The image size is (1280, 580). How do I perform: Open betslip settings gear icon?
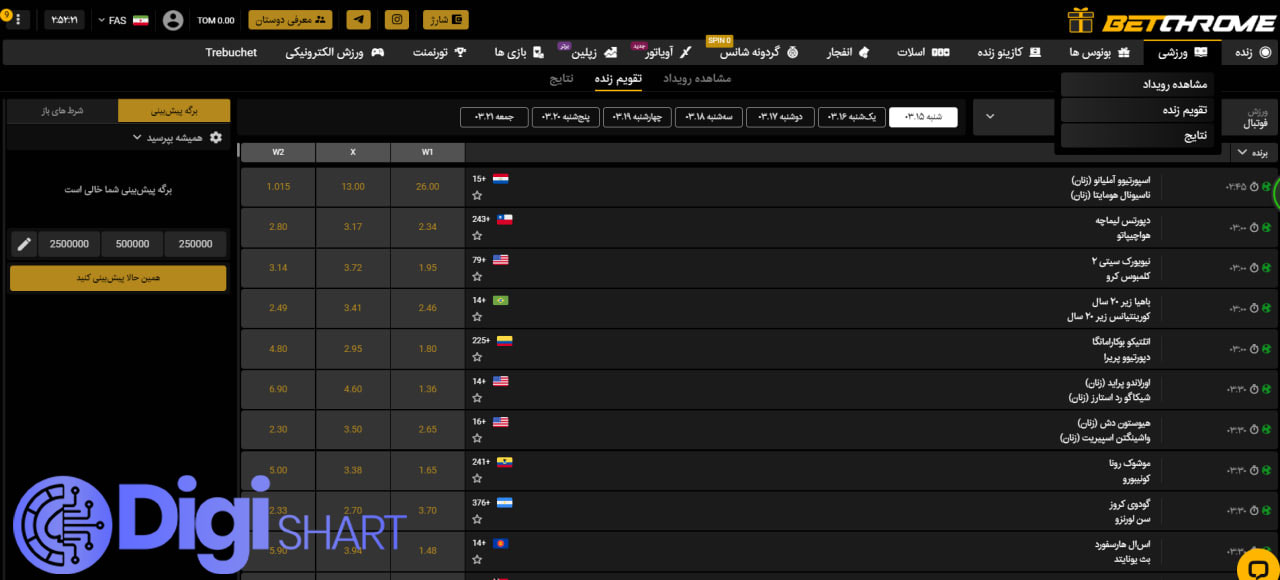pos(216,137)
